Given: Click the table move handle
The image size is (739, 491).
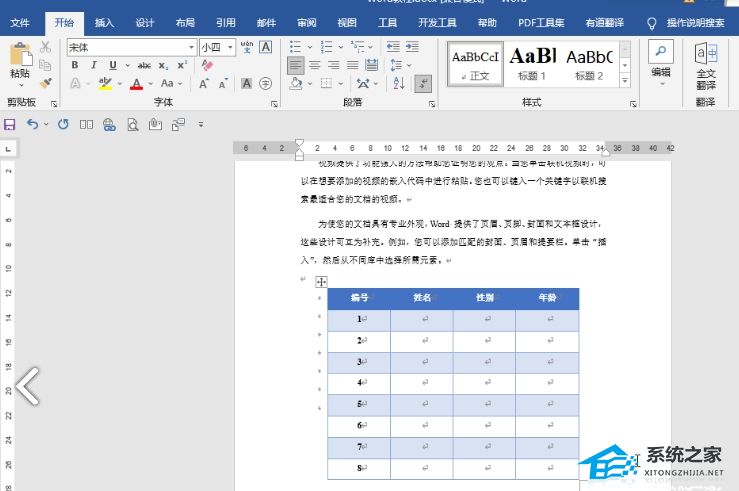Looking at the screenshot, I should click(x=321, y=282).
